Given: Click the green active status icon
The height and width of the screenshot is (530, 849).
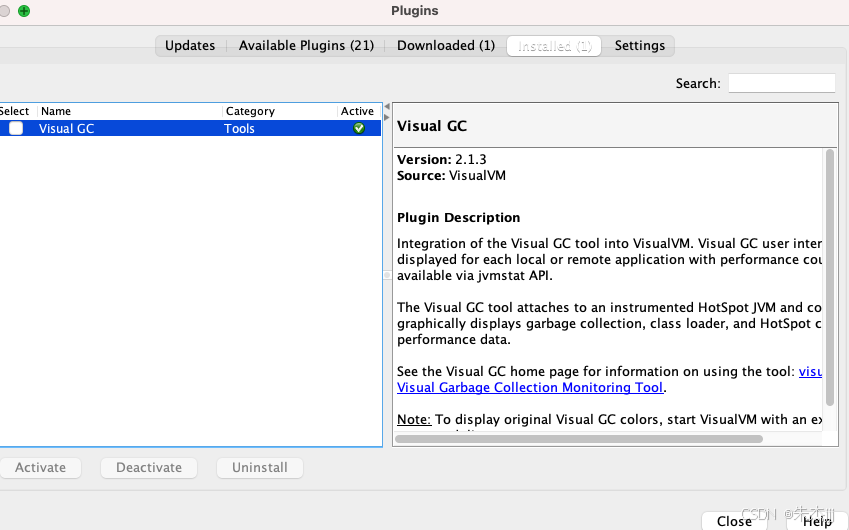Looking at the screenshot, I should [358, 128].
